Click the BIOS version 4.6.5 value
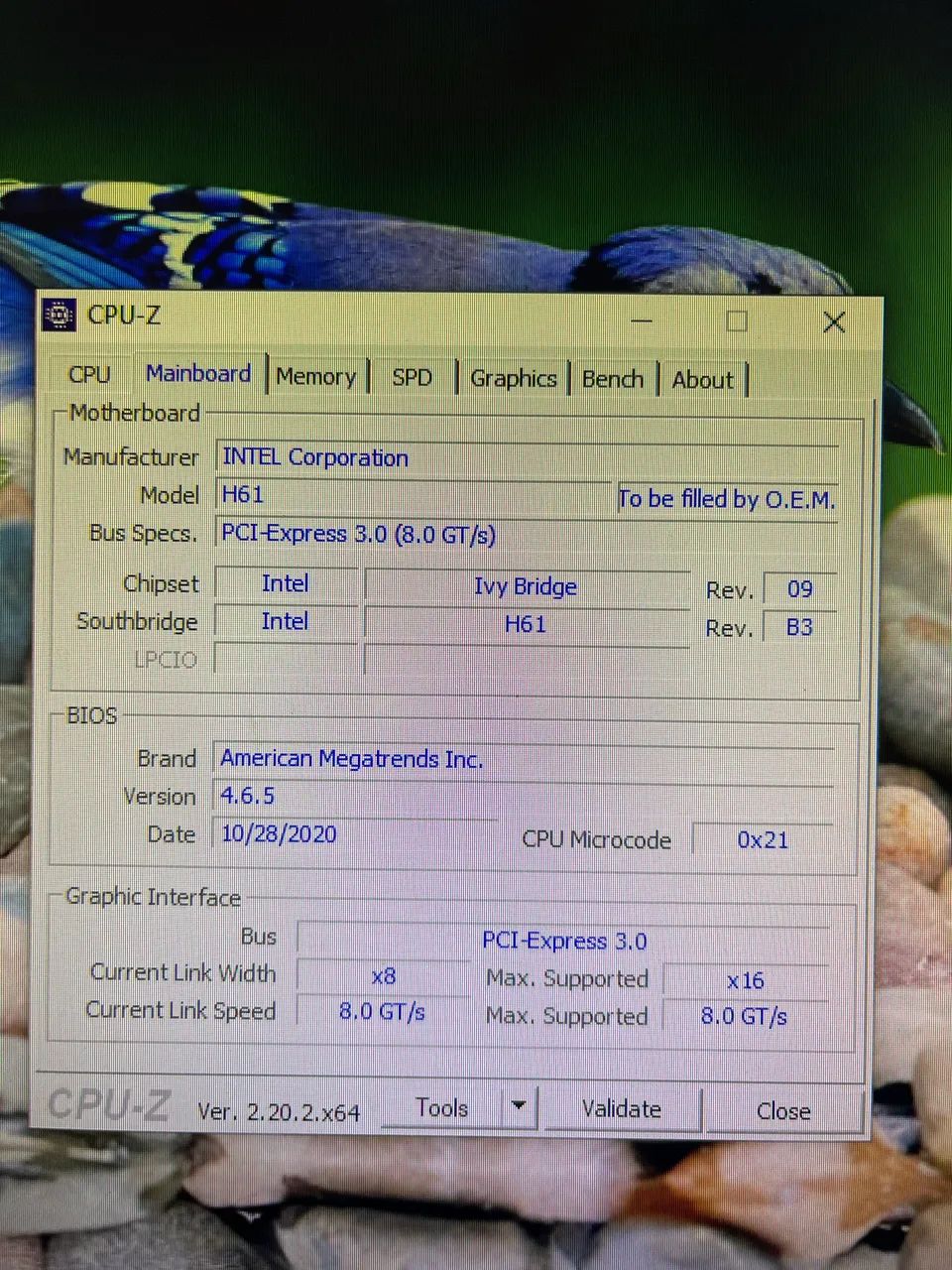 pyautogui.click(x=524, y=797)
